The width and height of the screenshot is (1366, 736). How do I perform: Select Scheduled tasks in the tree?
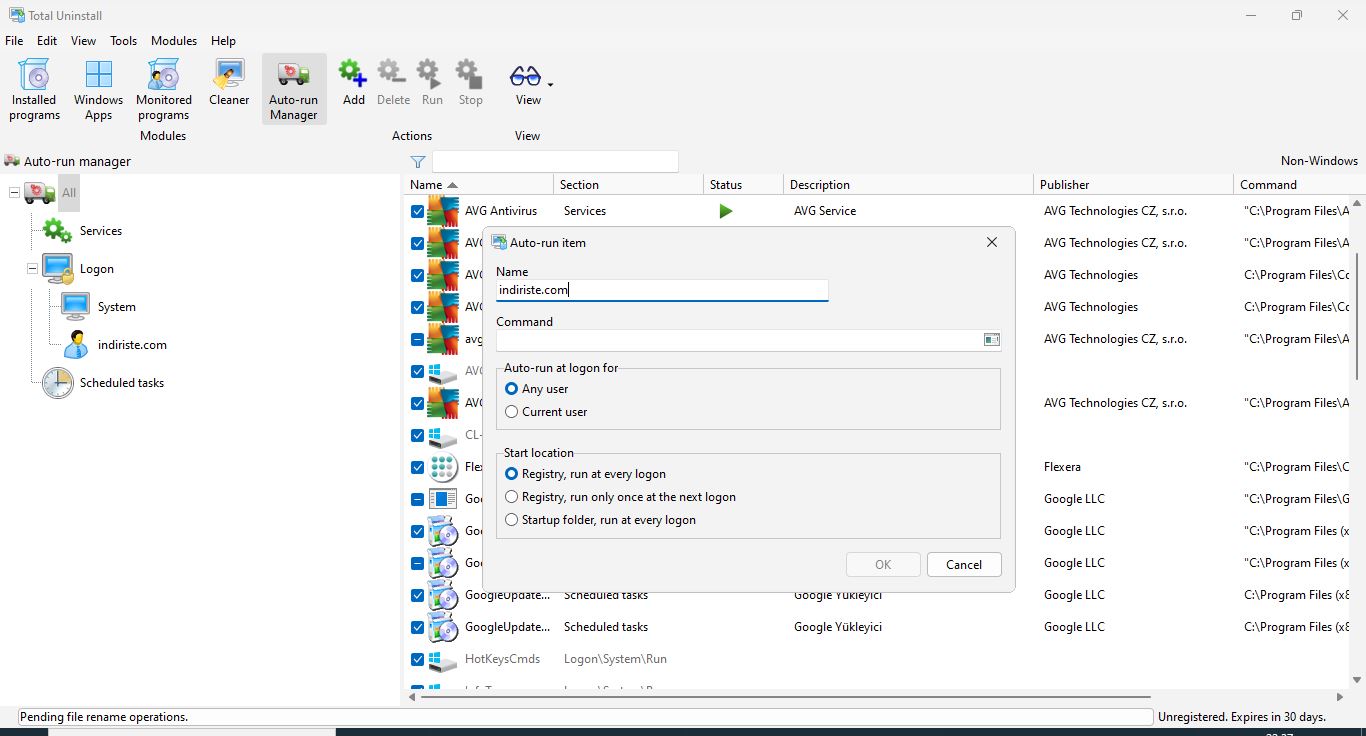click(121, 383)
